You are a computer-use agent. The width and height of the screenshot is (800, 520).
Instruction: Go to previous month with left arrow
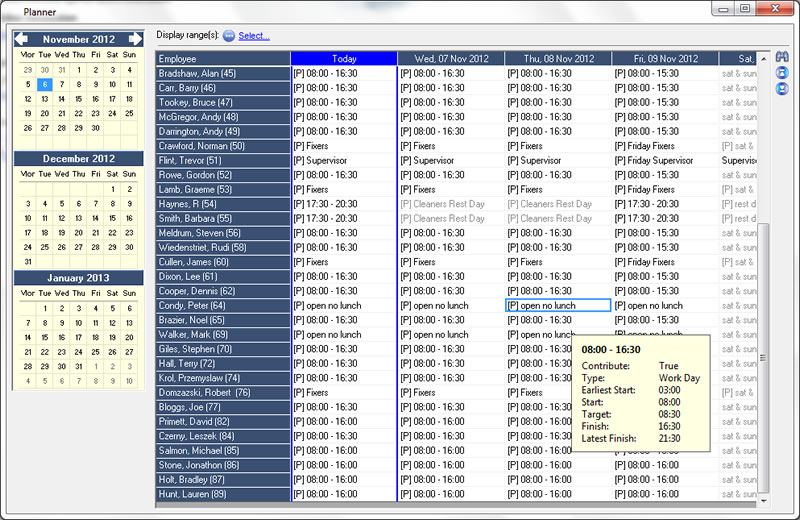(22, 39)
